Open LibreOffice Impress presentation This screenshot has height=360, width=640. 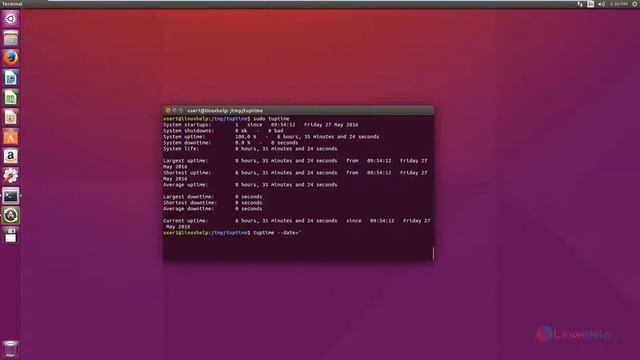(11, 117)
